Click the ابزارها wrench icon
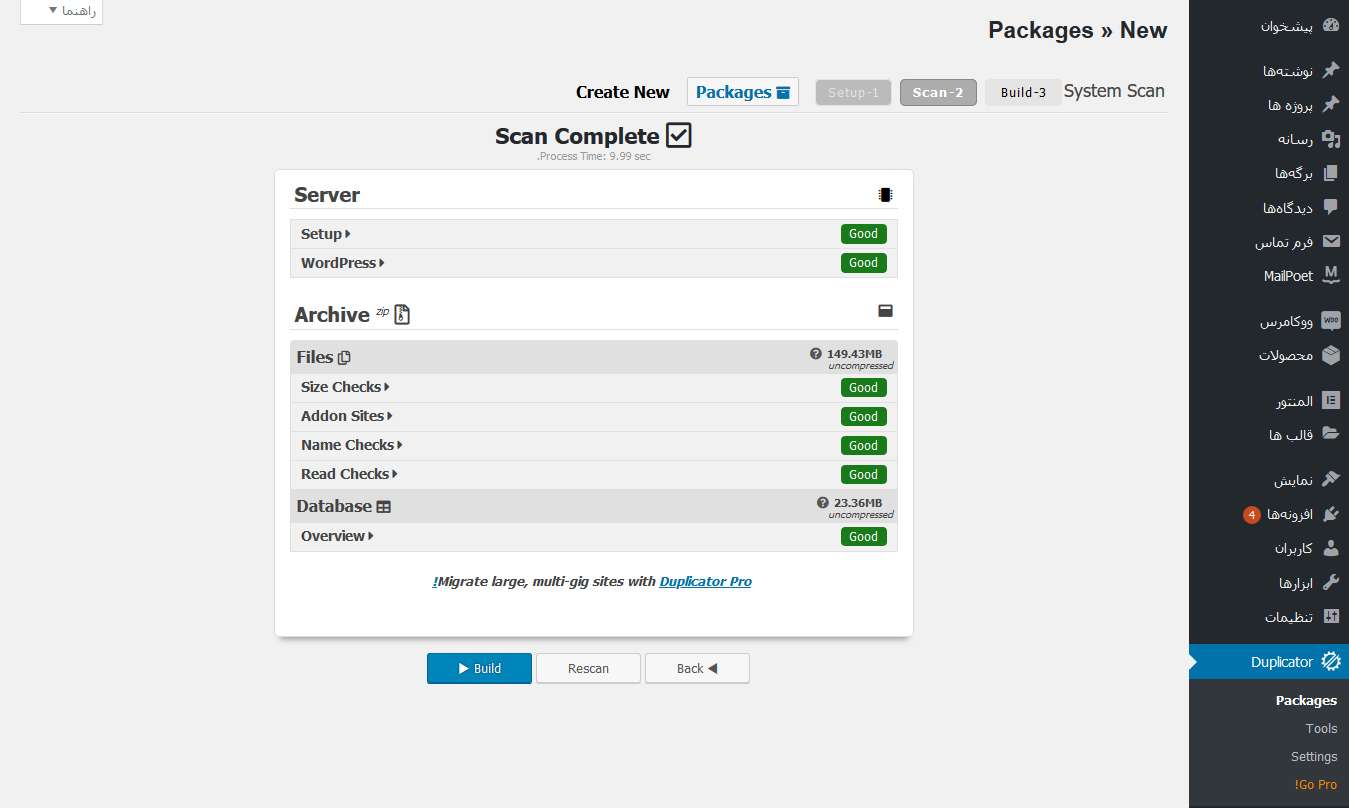 coord(1330,582)
